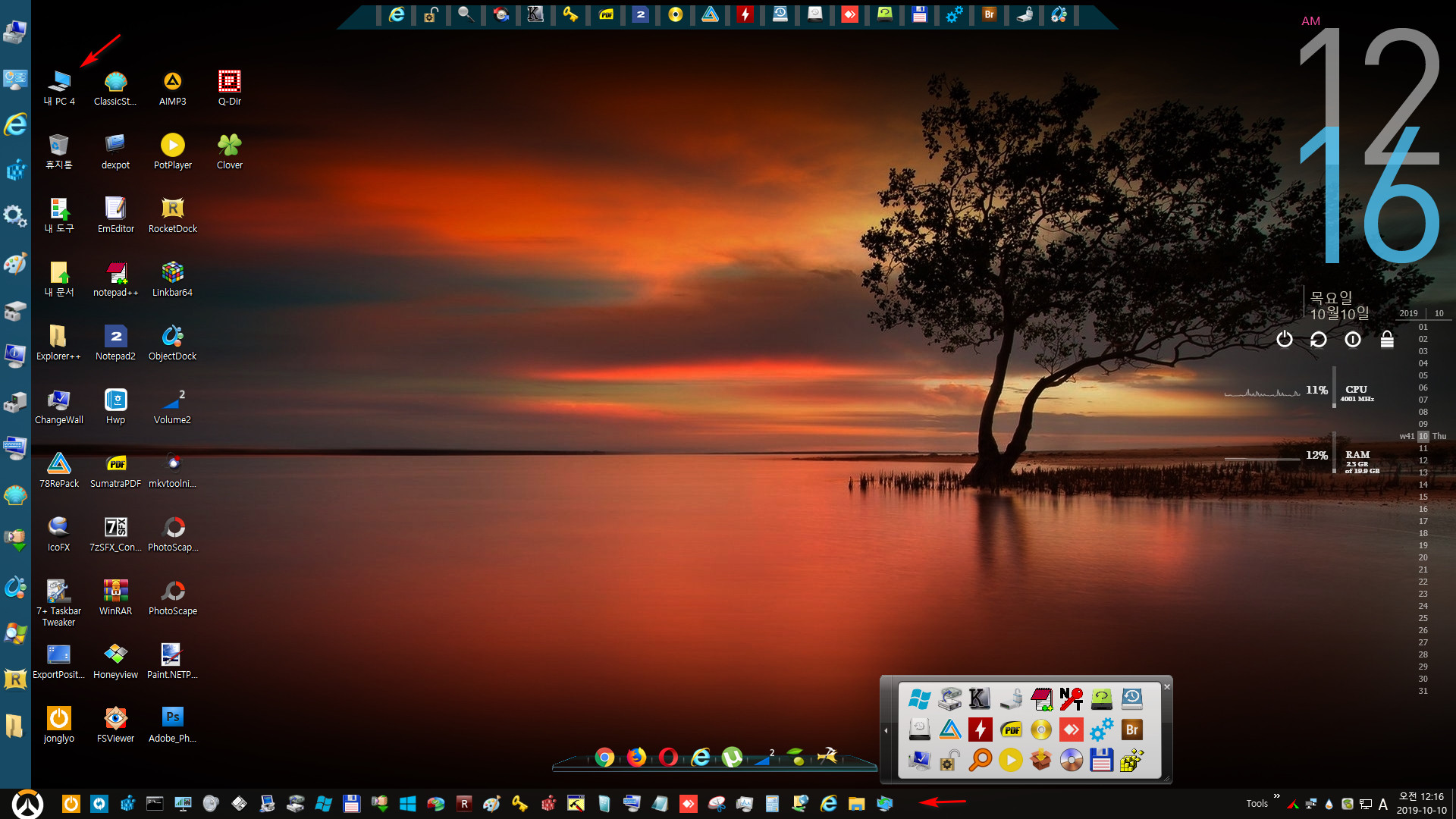Viewport: 1456px width, 819px height.
Task: Click Rainmeter power shutdown button
Action: (x=1284, y=339)
